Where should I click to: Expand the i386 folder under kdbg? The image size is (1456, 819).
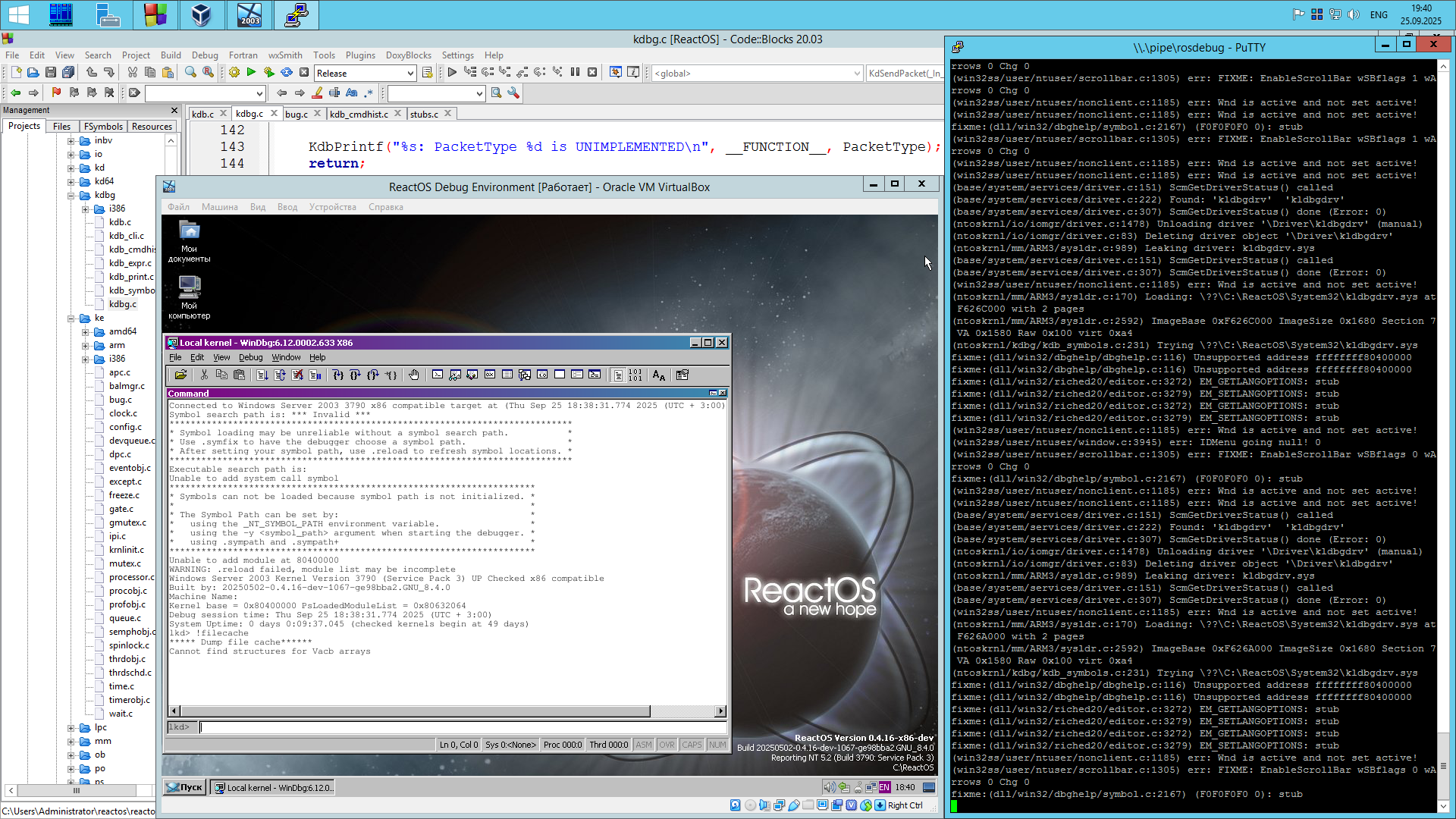pyautogui.click(x=86, y=209)
